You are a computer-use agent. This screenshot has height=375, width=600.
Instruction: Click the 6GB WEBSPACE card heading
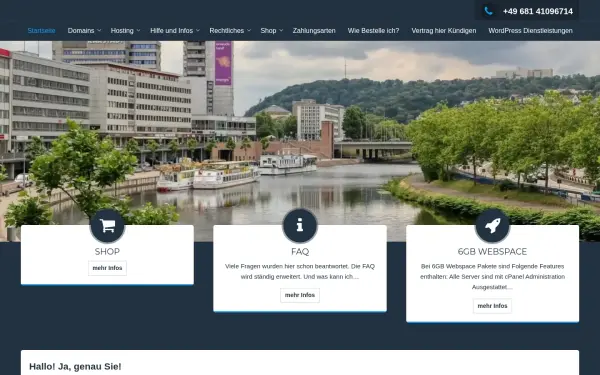492,251
